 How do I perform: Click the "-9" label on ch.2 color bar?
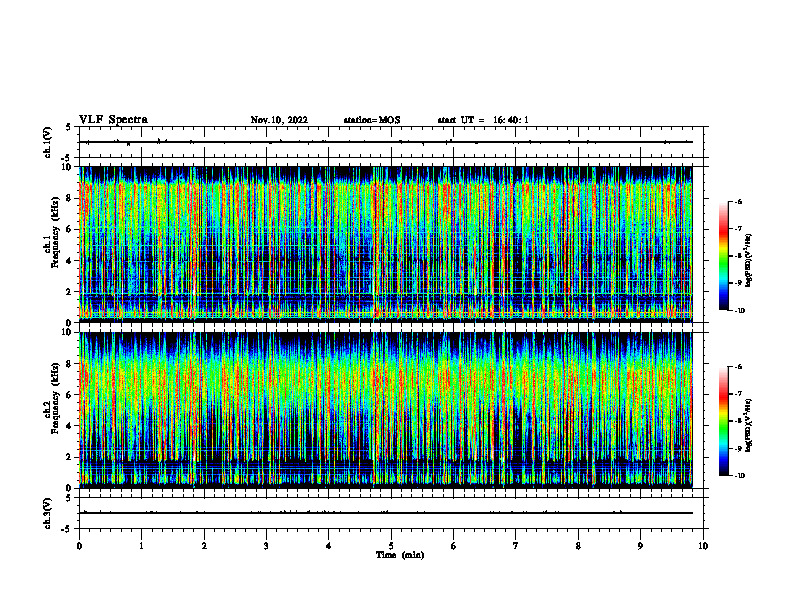click(x=738, y=448)
